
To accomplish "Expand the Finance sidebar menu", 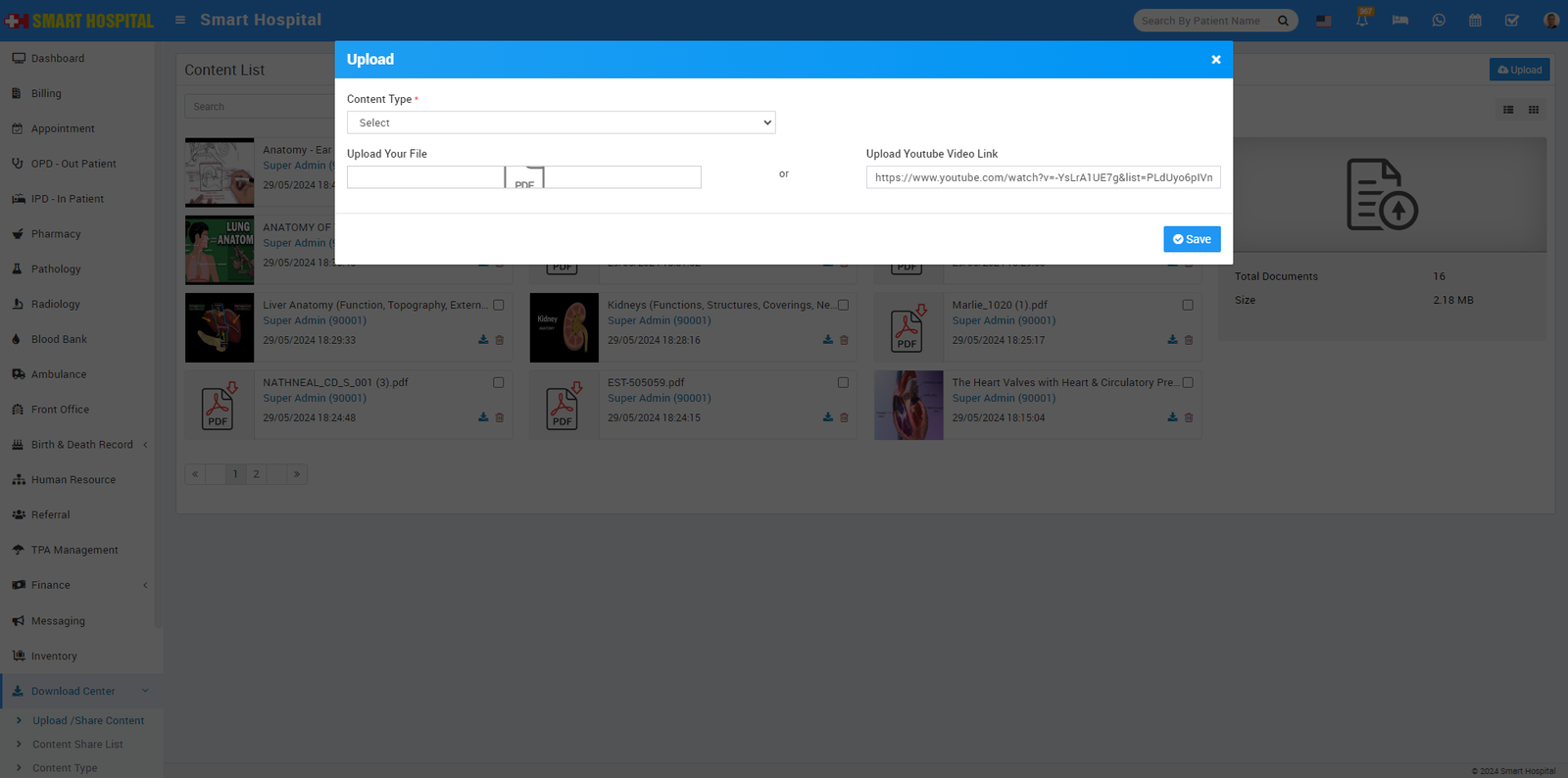I will click(x=78, y=585).
